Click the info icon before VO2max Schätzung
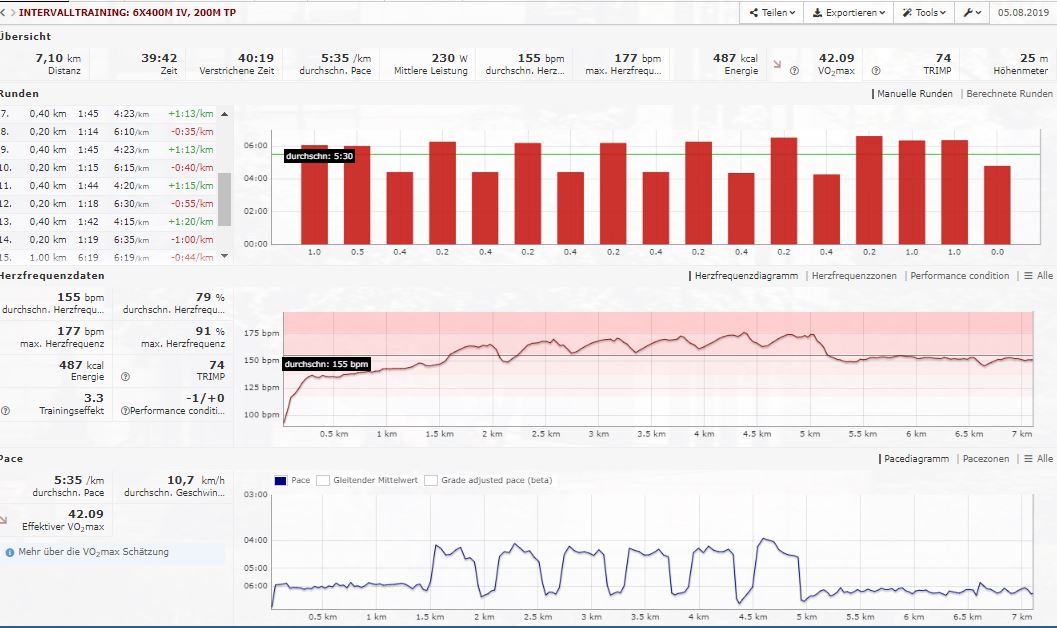The width and height of the screenshot is (1057, 628). 9,552
